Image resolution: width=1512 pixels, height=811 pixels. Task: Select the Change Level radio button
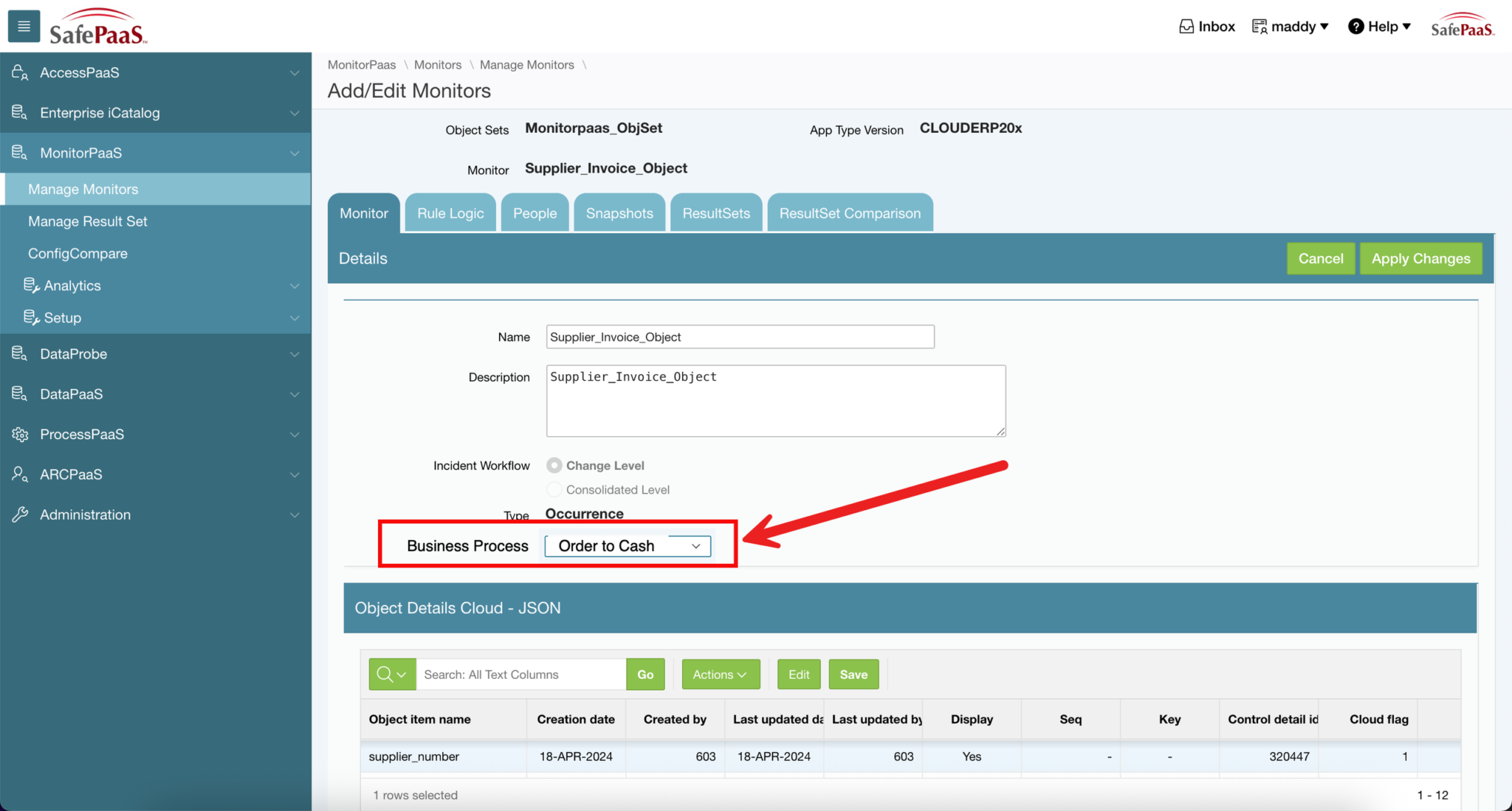point(554,466)
